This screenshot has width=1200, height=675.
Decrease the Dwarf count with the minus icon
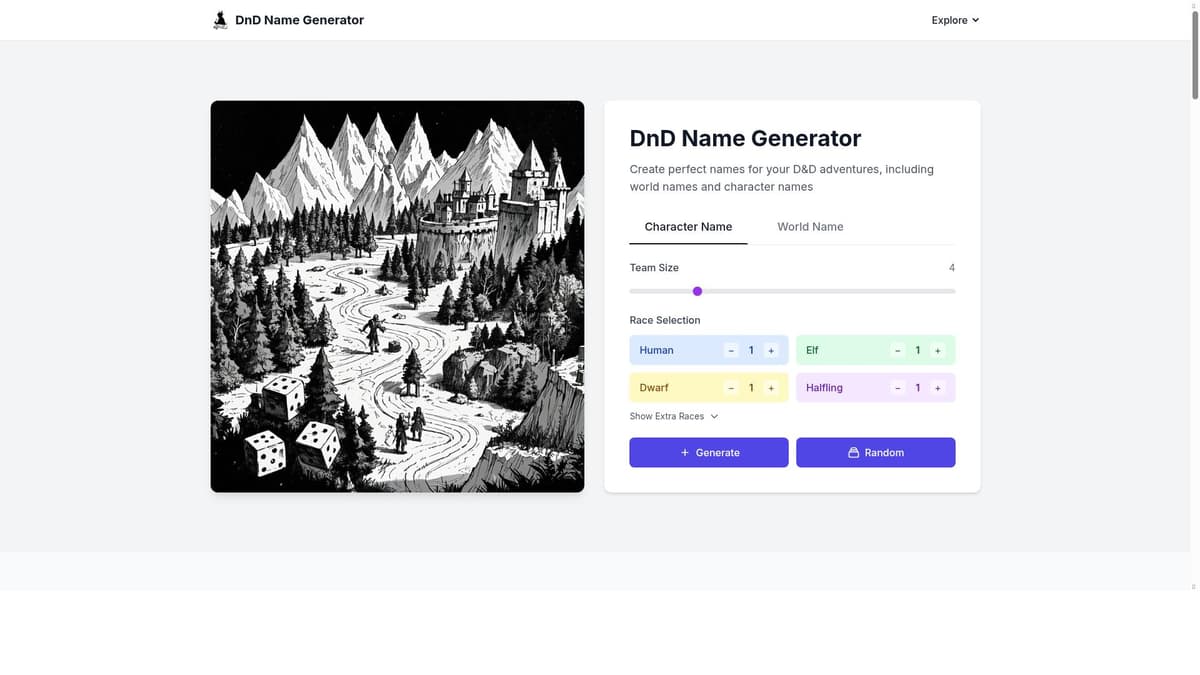pos(731,387)
